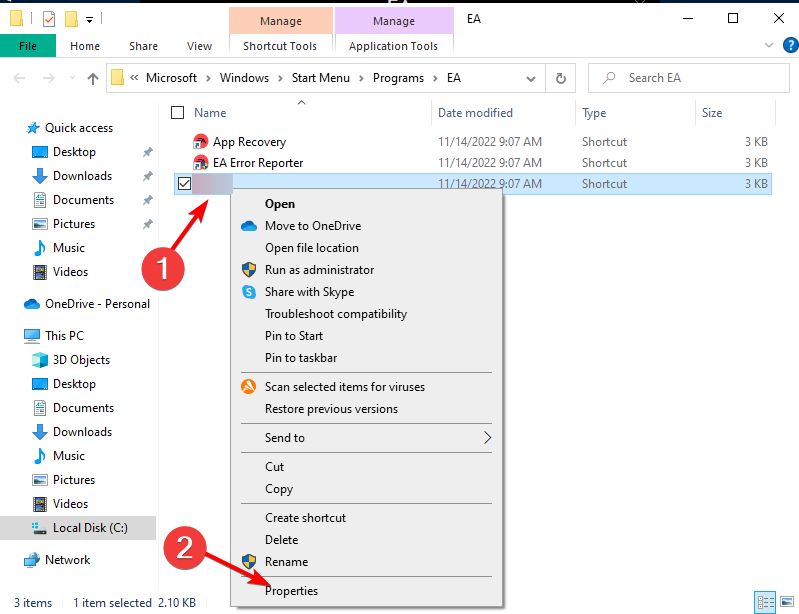799x614 pixels.
Task: Refresh the EA folder view
Action: (561, 78)
